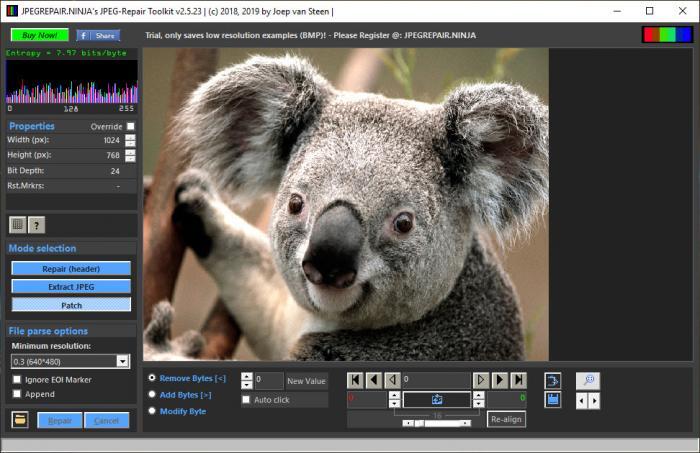The width and height of the screenshot is (700, 453).
Task: Choose the Patch mode
Action: tap(71, 304)
